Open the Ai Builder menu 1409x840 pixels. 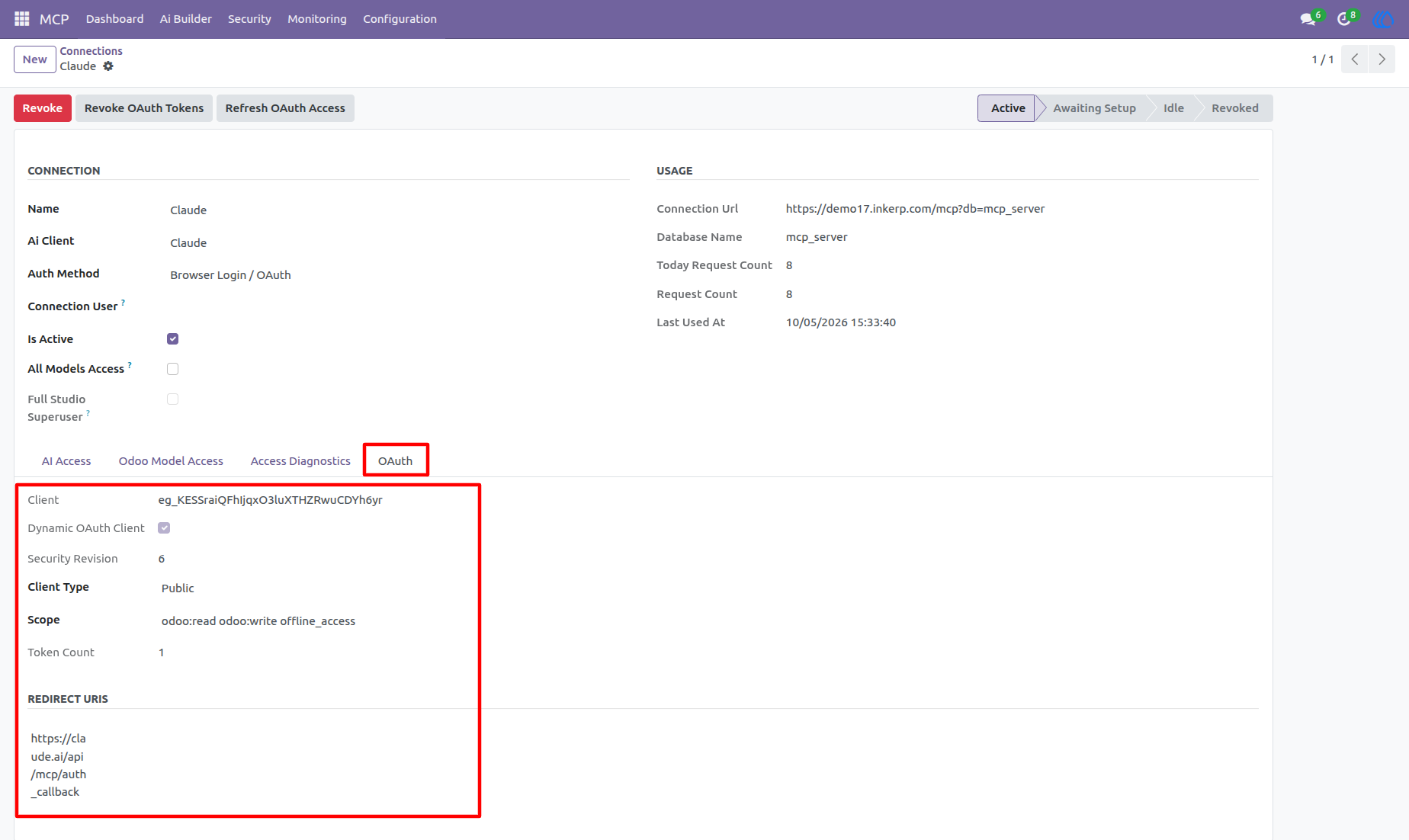click(x=185, y=19)
